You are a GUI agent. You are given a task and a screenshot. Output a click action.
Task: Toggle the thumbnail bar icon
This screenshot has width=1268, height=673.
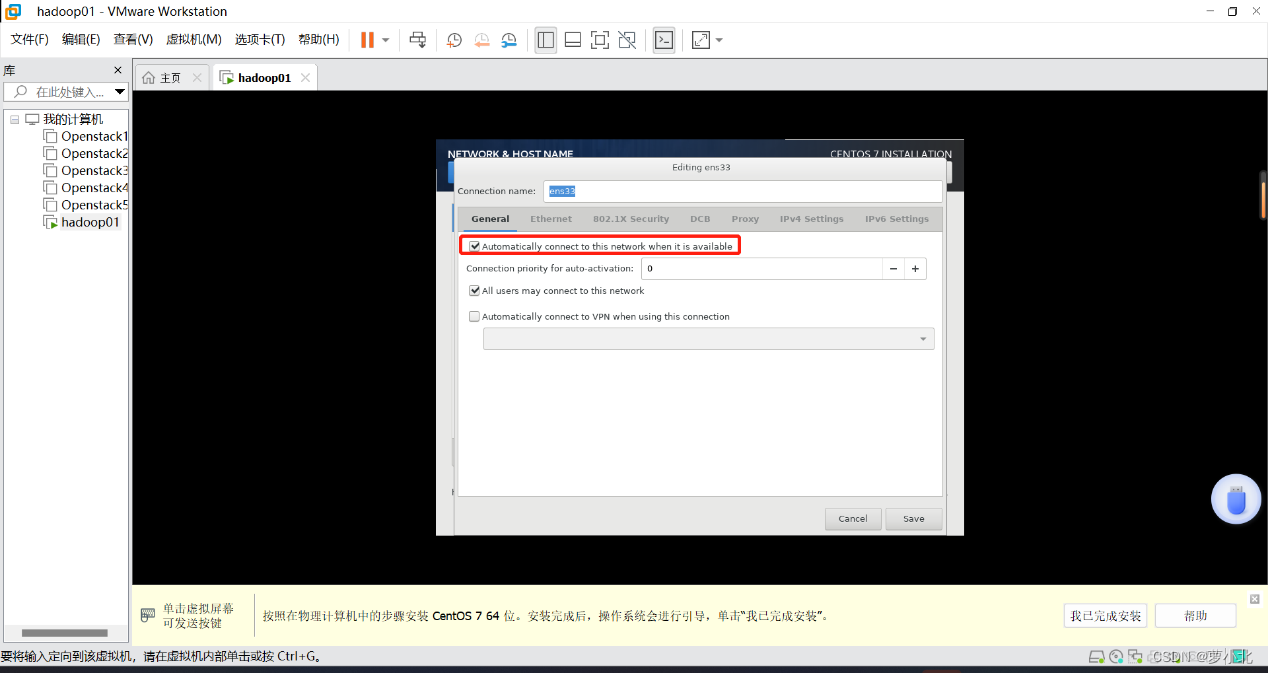[x=573, y=40]
